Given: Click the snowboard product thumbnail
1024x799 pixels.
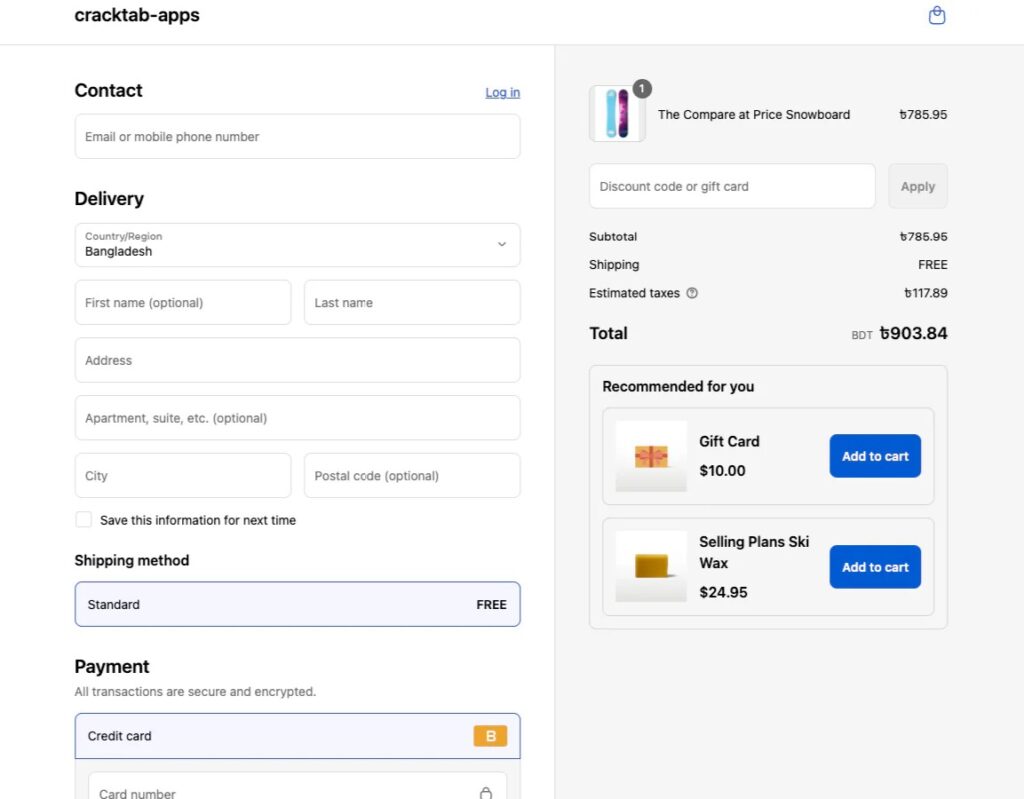Looking at the screenshot, I should pos(617,114).
